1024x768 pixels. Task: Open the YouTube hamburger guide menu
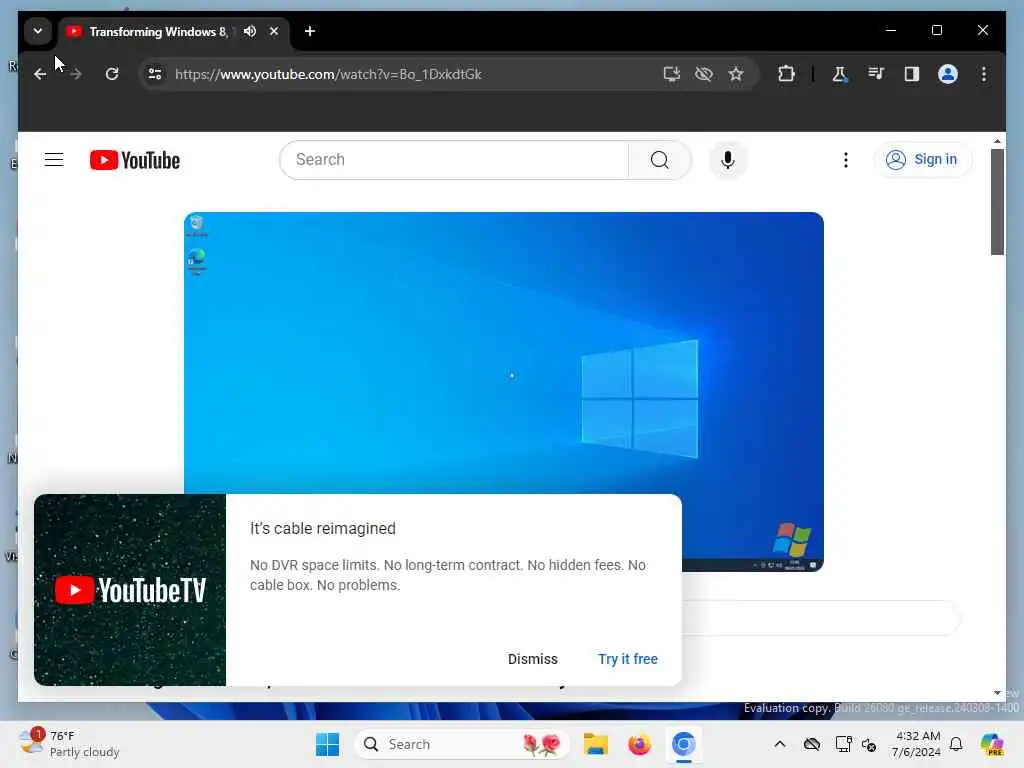pyautogui.click(x=54, y=160)
